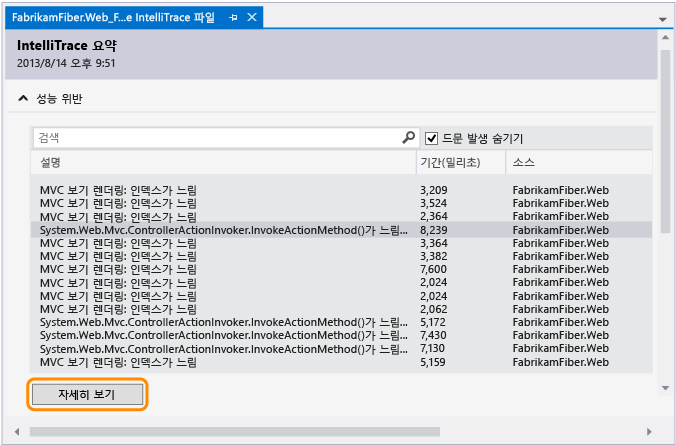This screenshot has height=445, width=676.
Task: Select the row with duration 3,364
Action: click(341, 243)
